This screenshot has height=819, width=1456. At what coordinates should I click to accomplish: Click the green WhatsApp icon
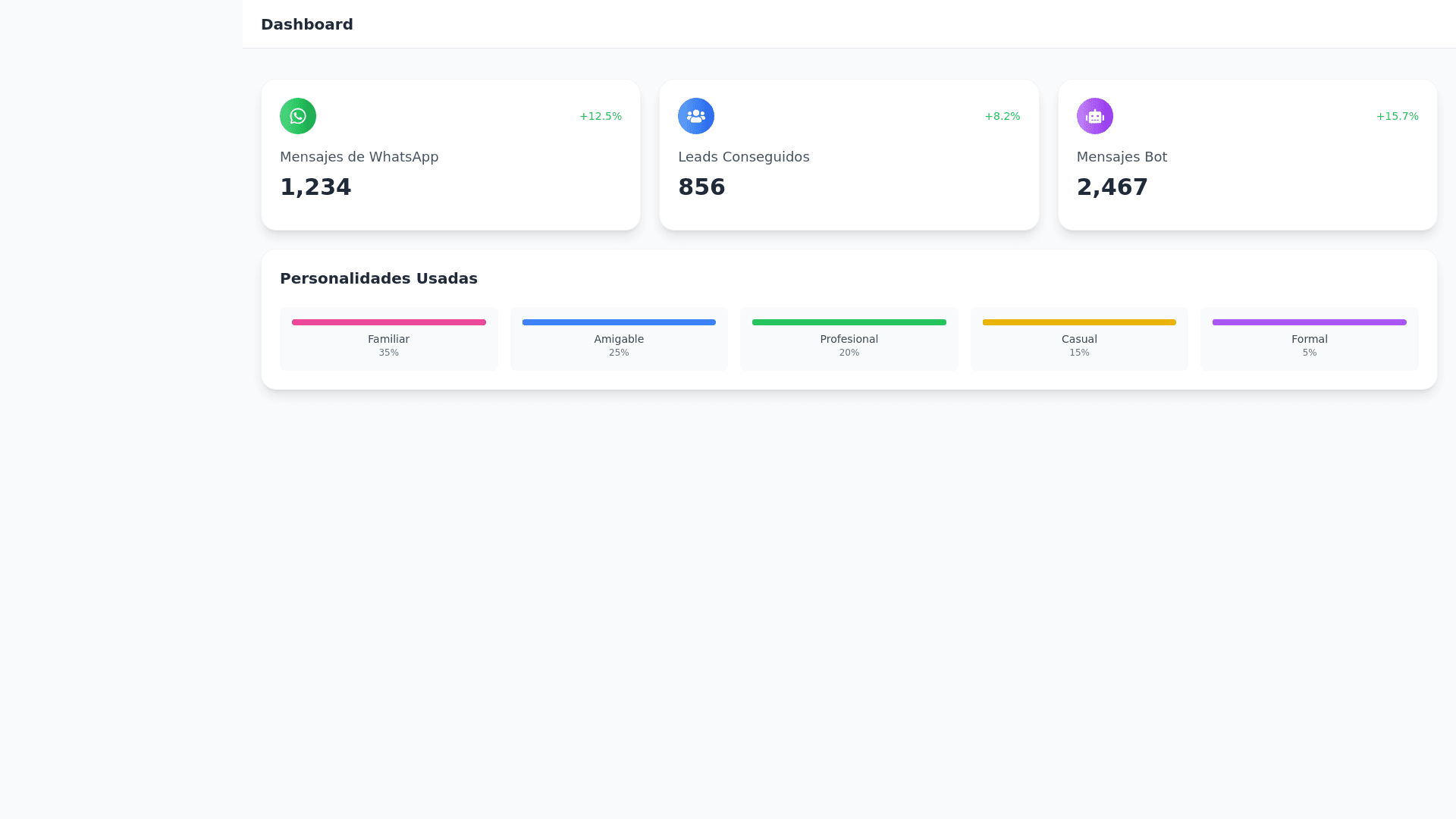tap(297, 116)
